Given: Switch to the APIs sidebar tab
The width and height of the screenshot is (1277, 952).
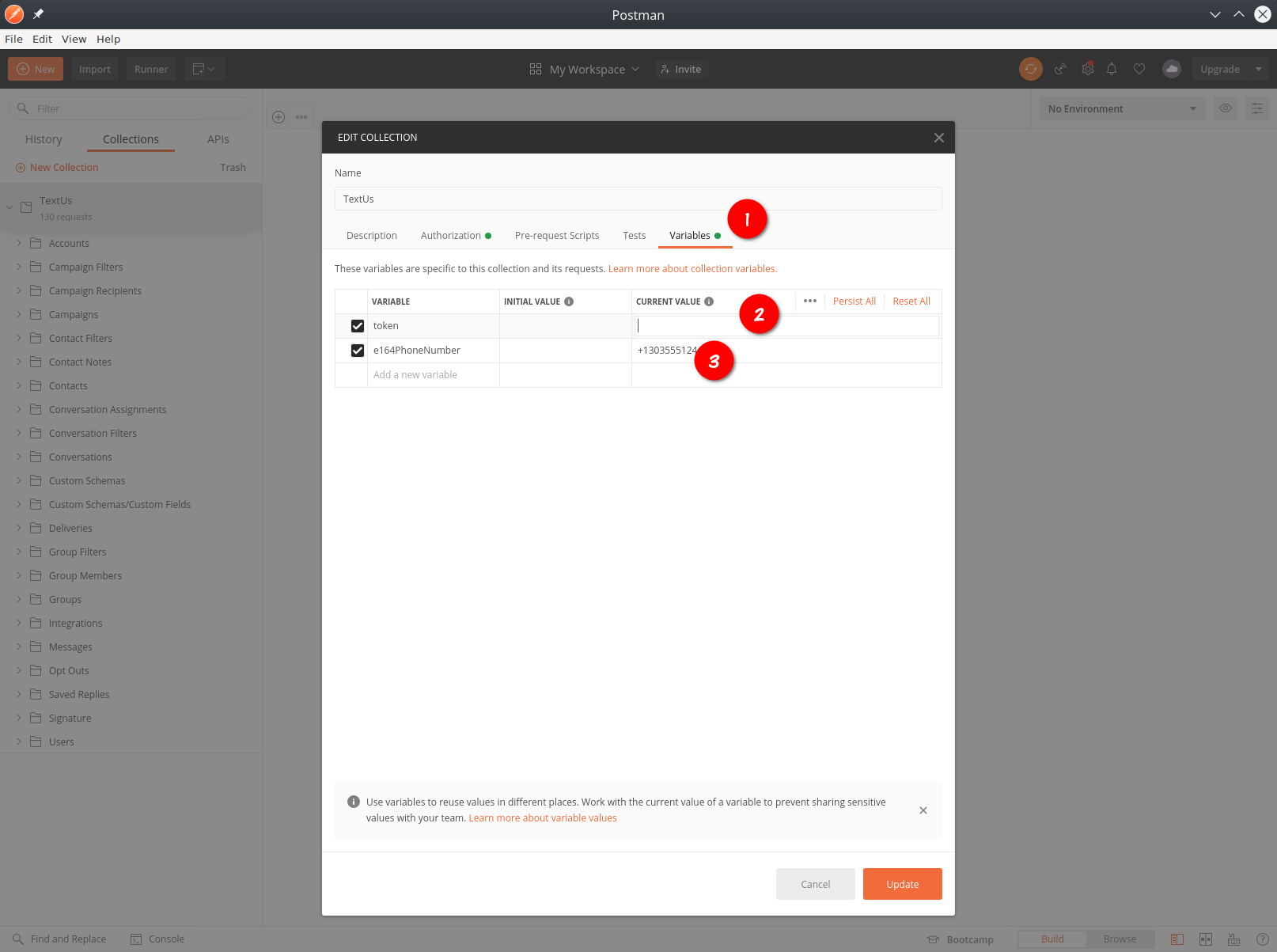Looking at the screenshot, I should (218, 139).
